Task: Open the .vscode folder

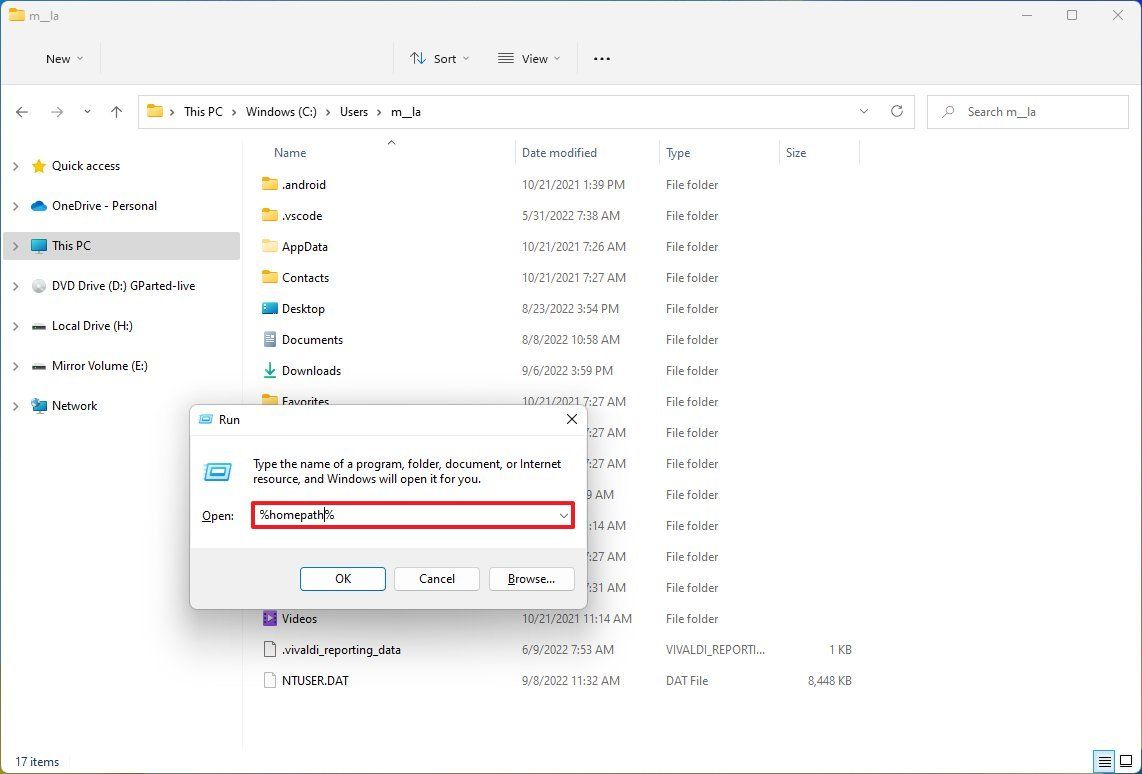Action: click(300, 215)
